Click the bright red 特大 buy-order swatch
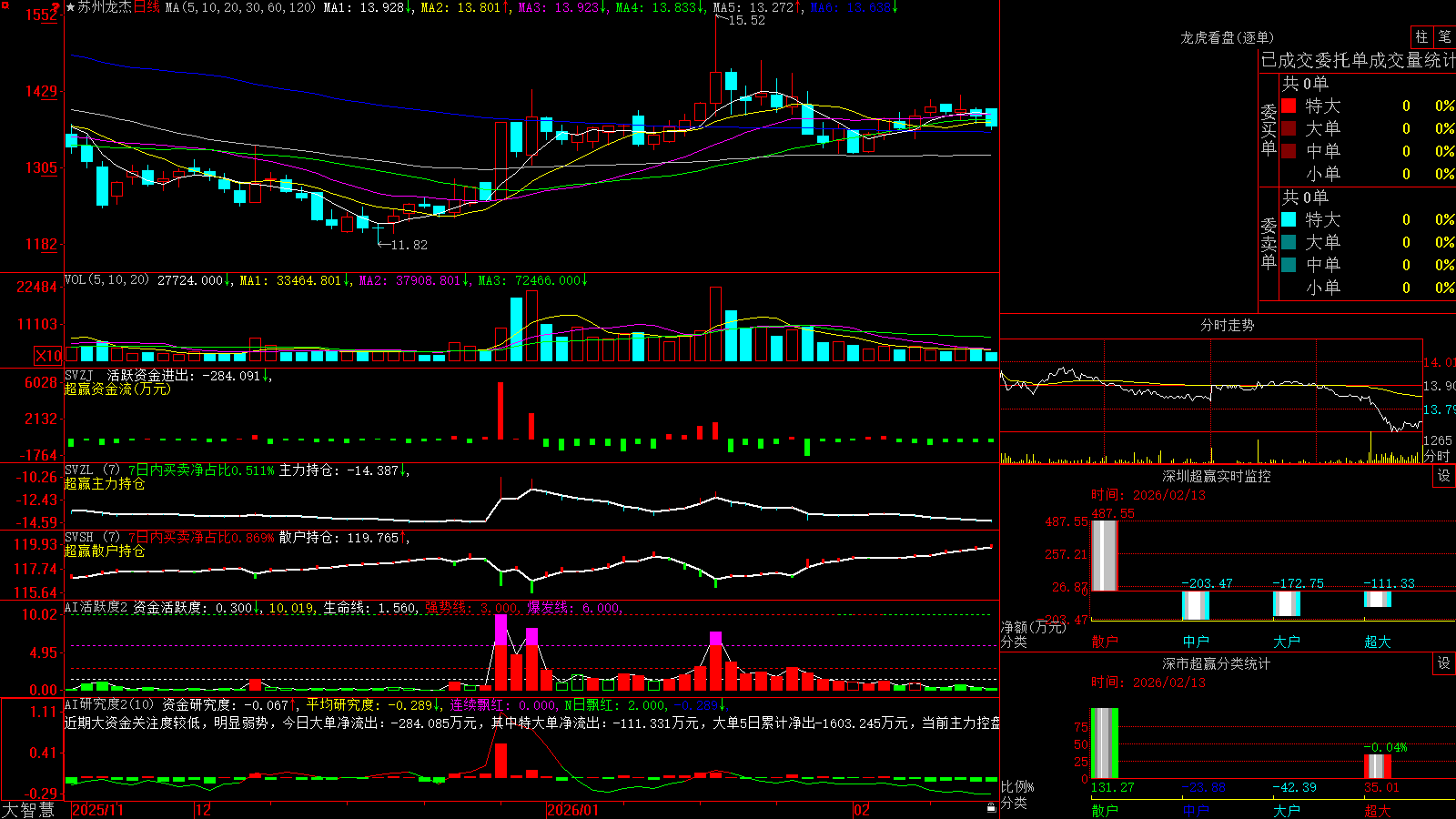This screenshot has height=819, width=1456. [1289, 106]
